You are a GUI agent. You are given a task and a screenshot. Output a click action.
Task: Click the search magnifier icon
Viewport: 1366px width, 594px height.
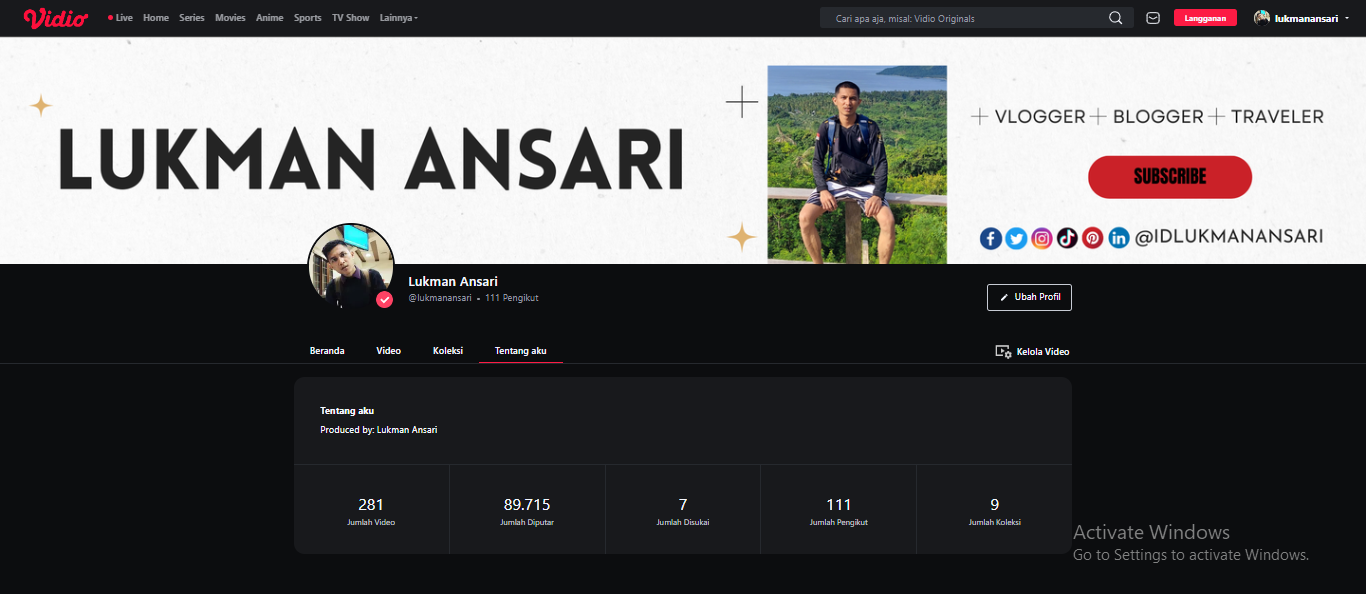[x=1116, y=18]
